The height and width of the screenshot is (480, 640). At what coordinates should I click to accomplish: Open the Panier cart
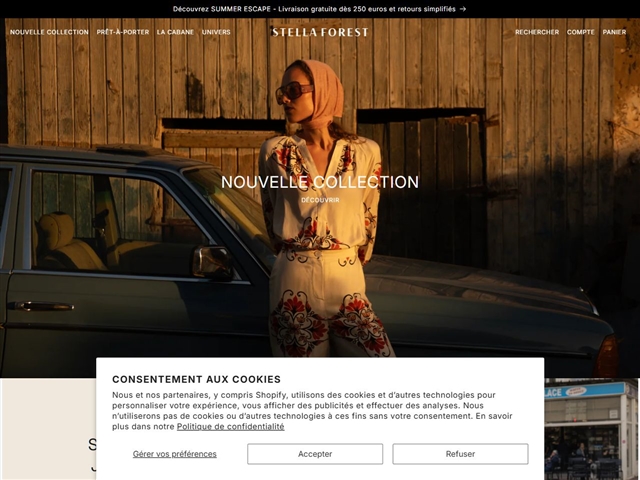(614, 32)
